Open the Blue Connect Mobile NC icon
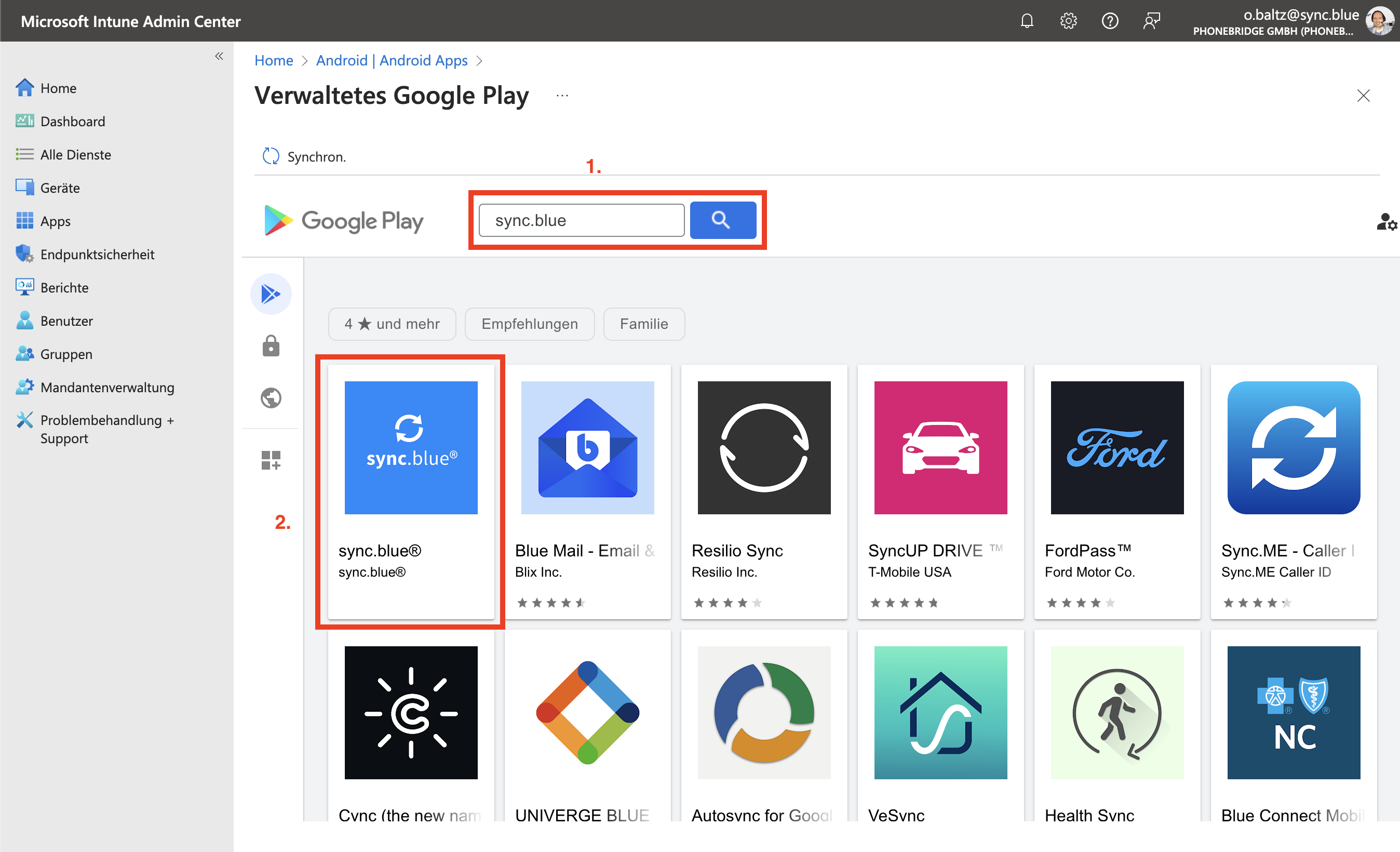The width and height of the screenshot is (1400, 852). 1294,713
